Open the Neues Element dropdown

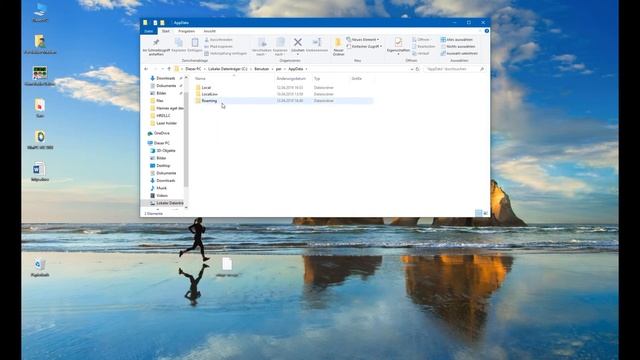[x=362, y=40]
